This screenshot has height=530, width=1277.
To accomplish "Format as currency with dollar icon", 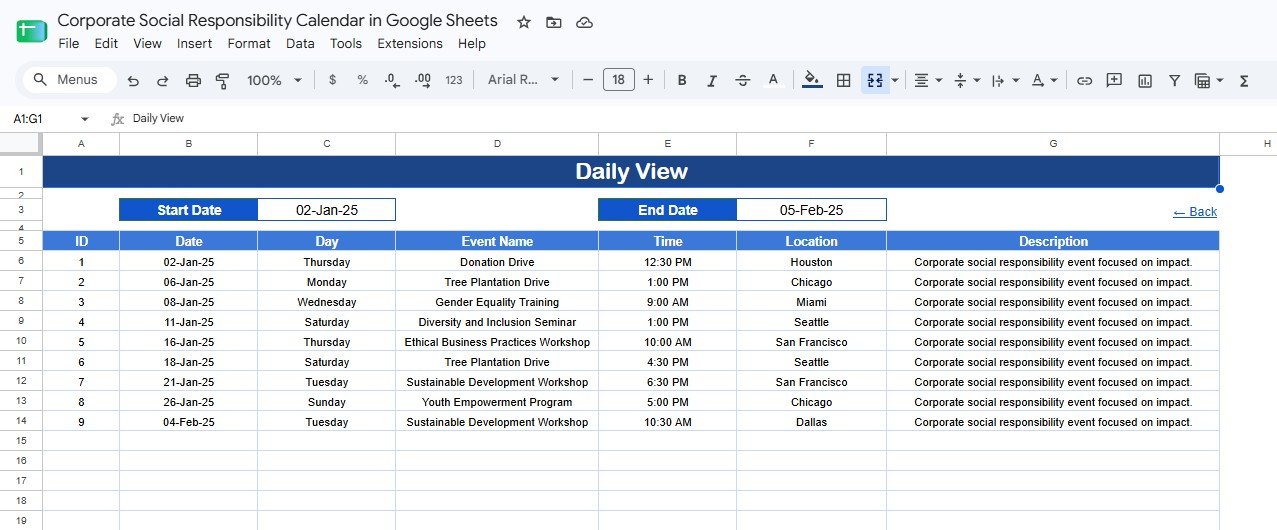I will click(332, 80).
